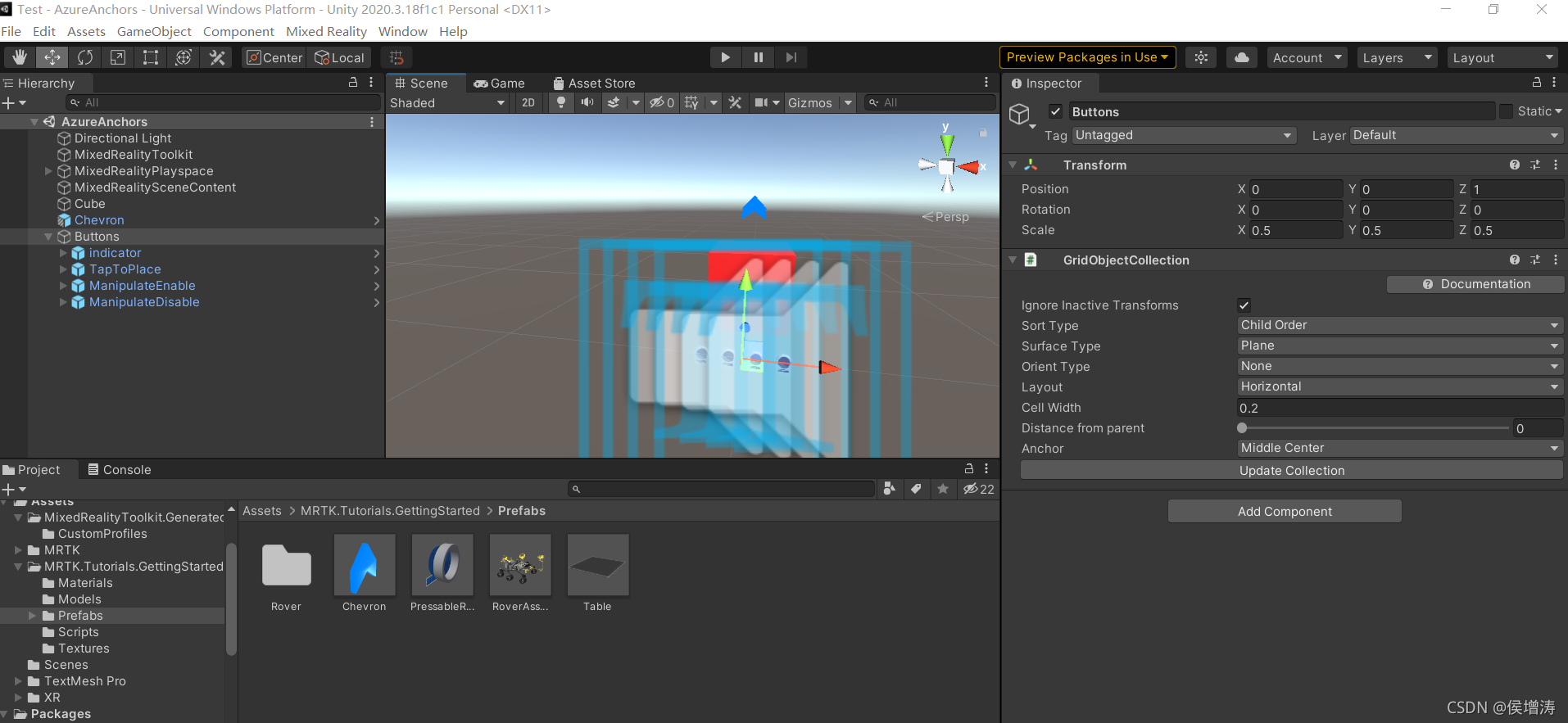Open Orient Type None dropdown
The image size is (1568, 723).
coord(1399,366)
